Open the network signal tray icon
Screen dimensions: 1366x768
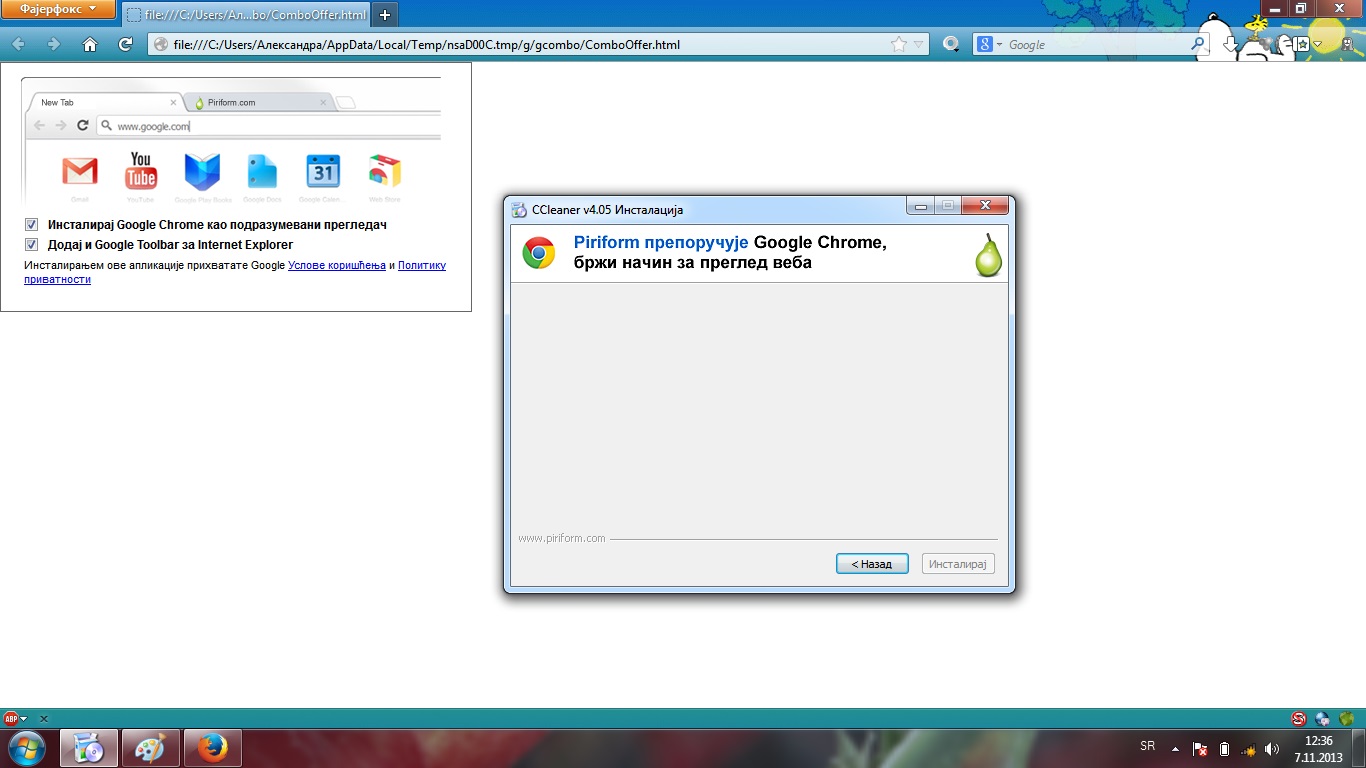pyautogui.click(x=1249, y=749)
